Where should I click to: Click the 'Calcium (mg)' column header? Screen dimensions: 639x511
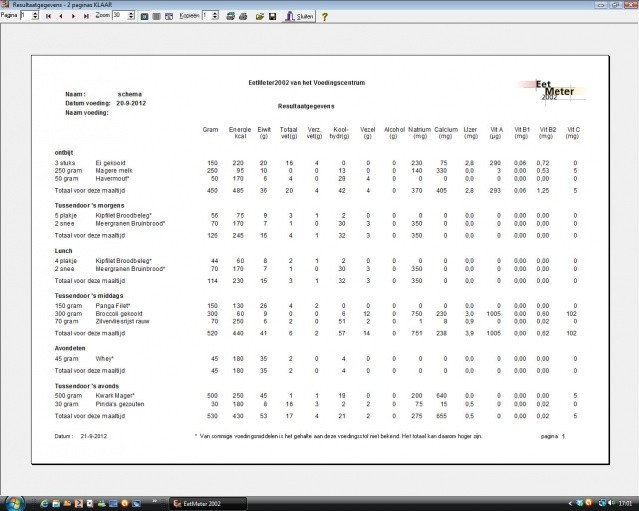pyautogui.click(x=446, y=133)
